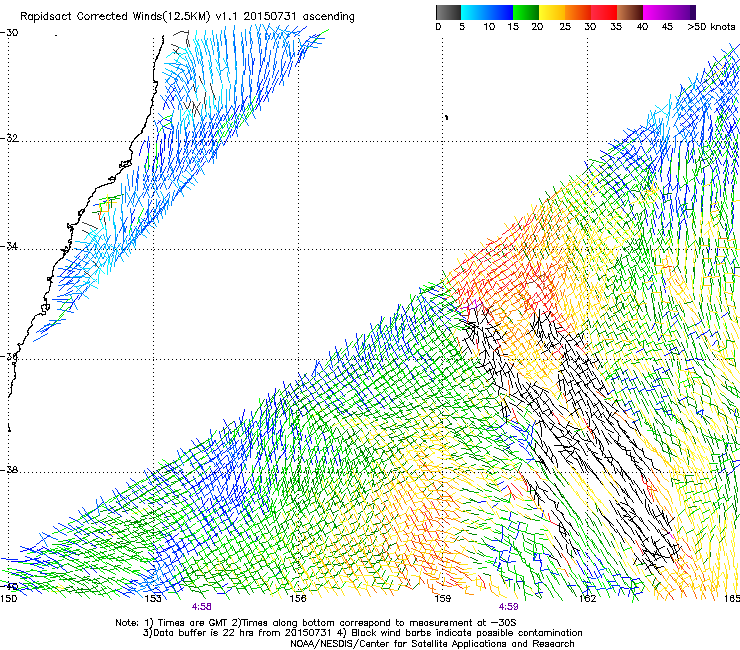Click the longitude label '162'
The width and height of the screenshot is (740, 650).
[587, 598]
